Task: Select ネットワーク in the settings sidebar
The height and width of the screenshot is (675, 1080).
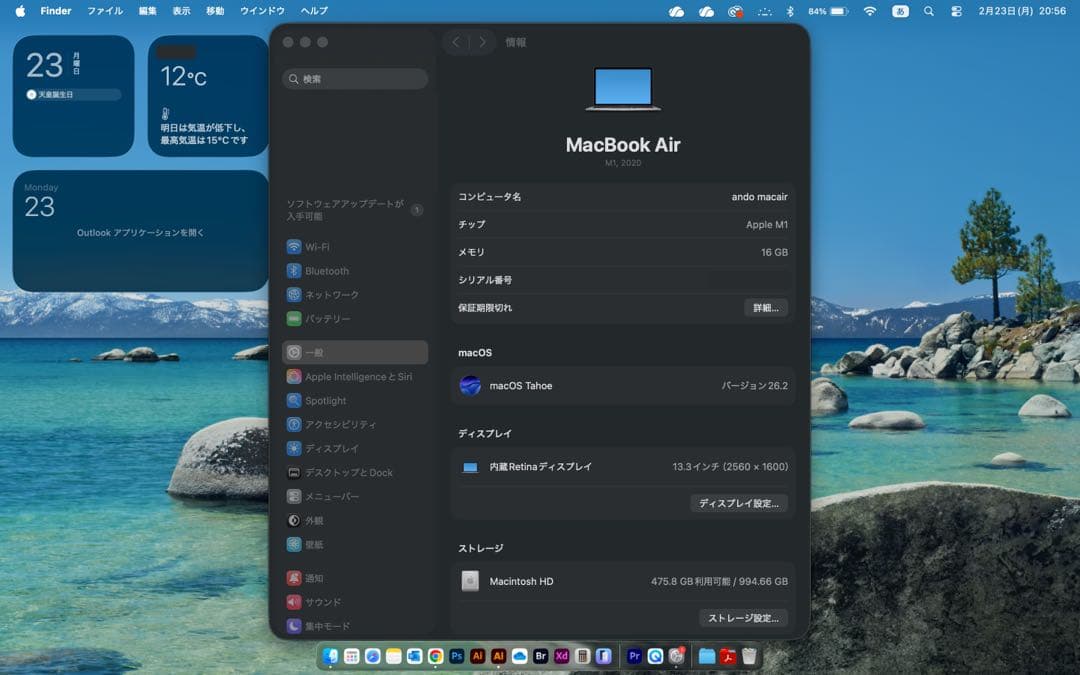Action: (355, 295)
